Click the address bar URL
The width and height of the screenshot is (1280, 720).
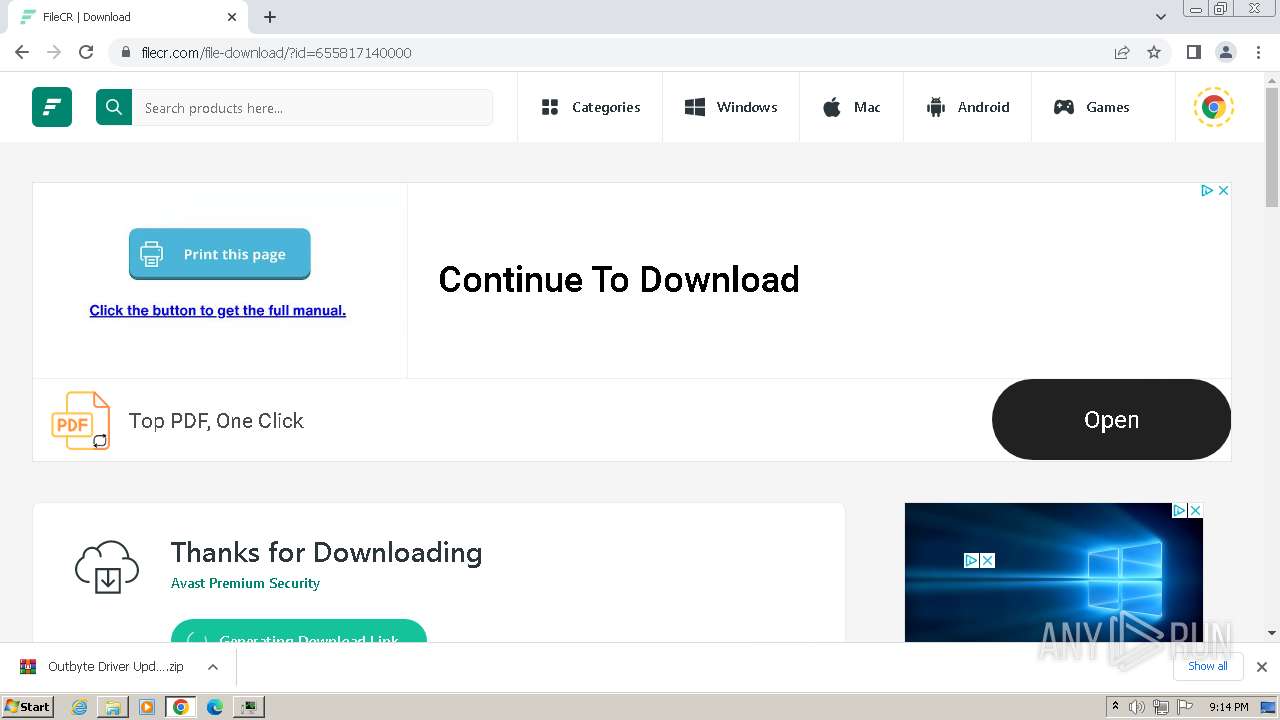tap(276, 52)
